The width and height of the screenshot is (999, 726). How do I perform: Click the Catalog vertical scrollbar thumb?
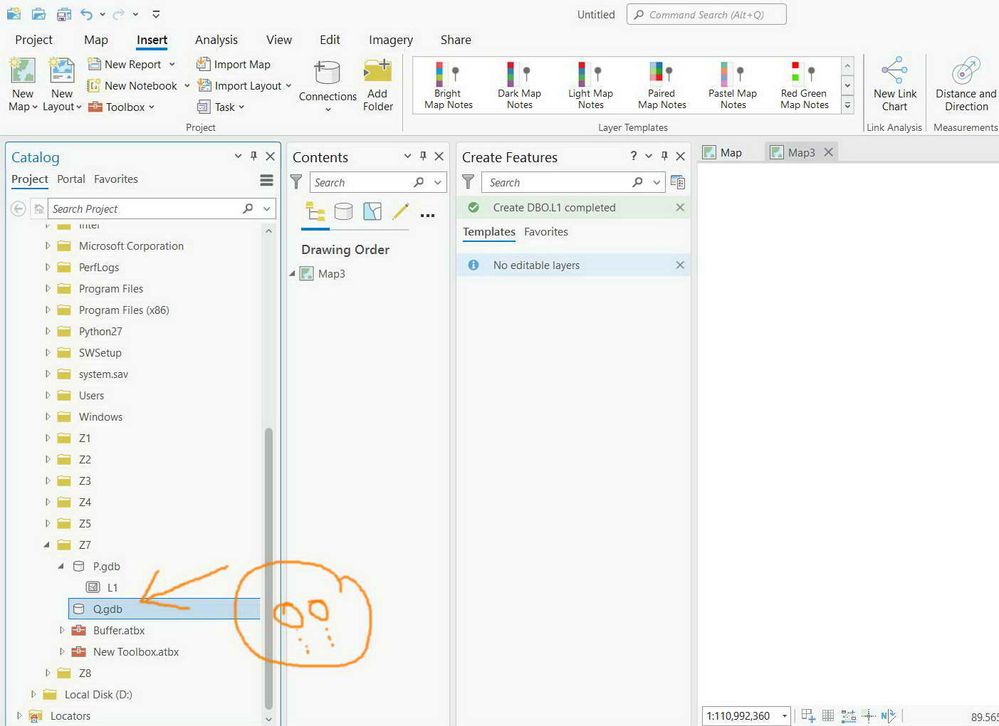point(269,568)
